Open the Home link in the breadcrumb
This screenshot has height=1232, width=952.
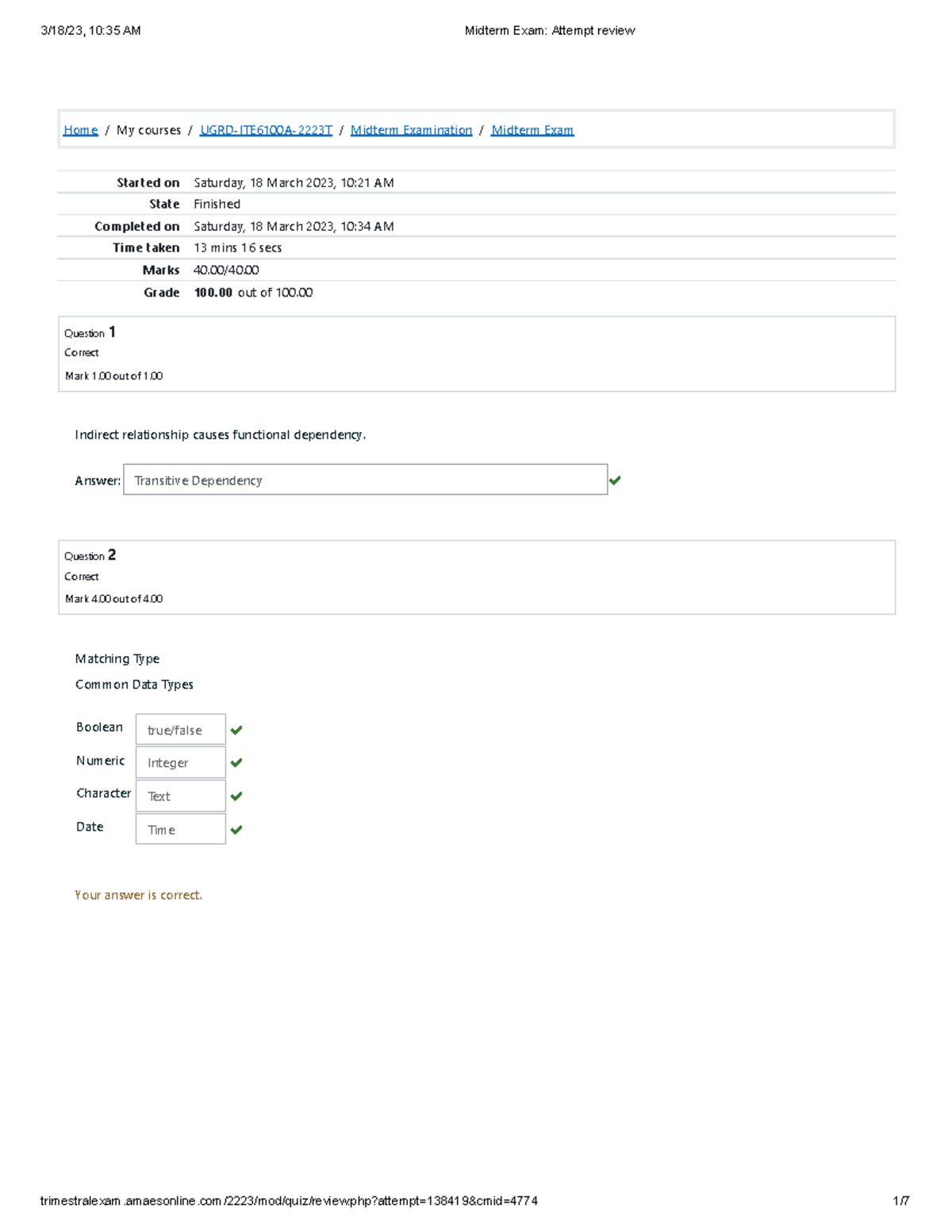coord(80,129)
